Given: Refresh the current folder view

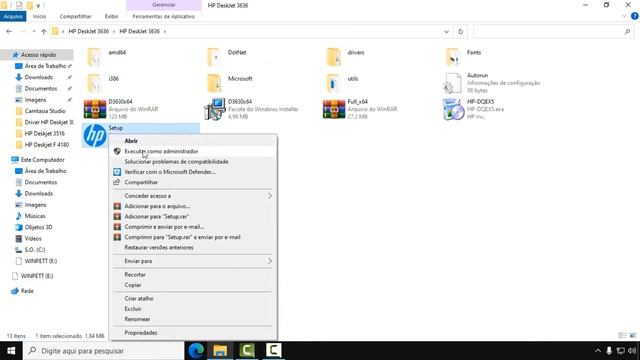Looking at the screenshot, I should pos(460,31).
